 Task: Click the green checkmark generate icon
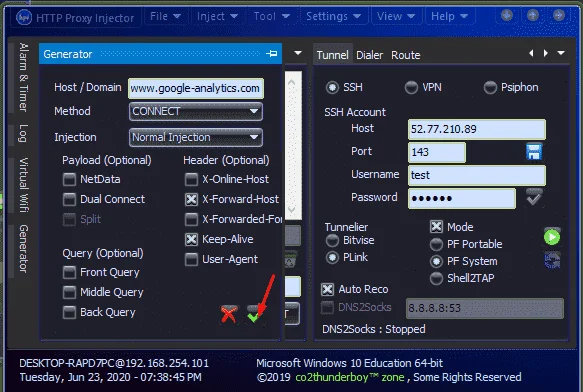254,315
